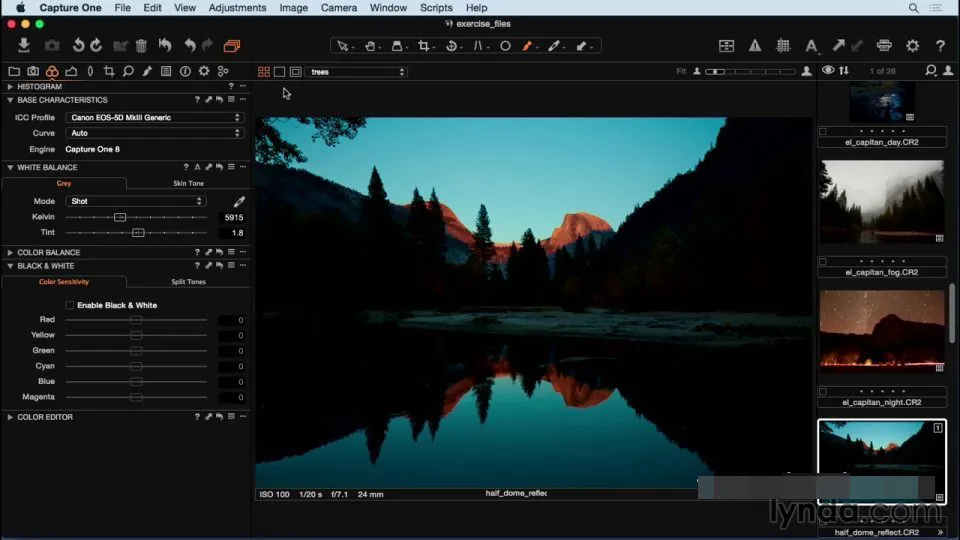Switch to the Skin Tone tab

(x=188, y=184)
